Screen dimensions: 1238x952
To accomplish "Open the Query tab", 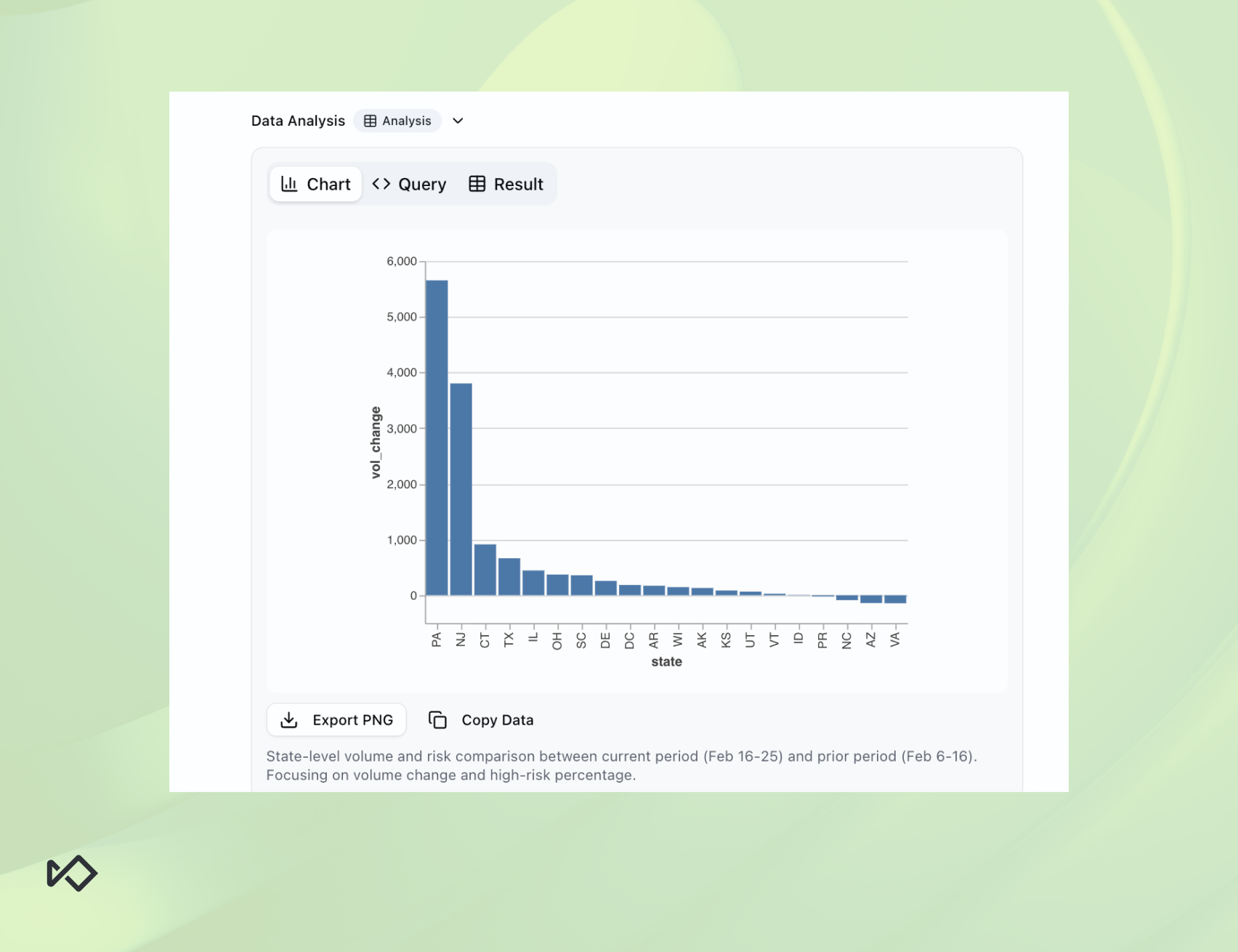I will [409, 185].
